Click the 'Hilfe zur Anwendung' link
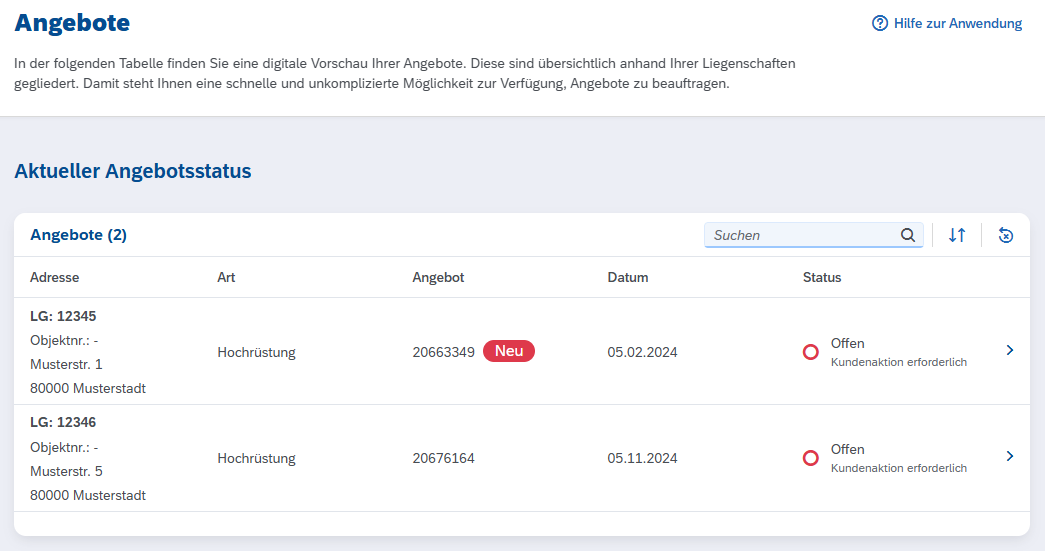 (957, 23)
